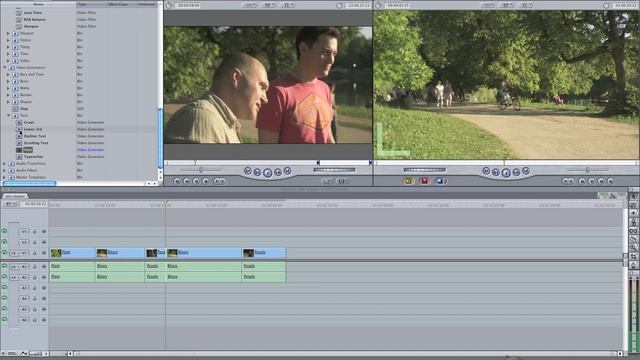640x360 pixels.
Task: Open the Viewer zoom percentage pop-up
Action: coord(249,5)
